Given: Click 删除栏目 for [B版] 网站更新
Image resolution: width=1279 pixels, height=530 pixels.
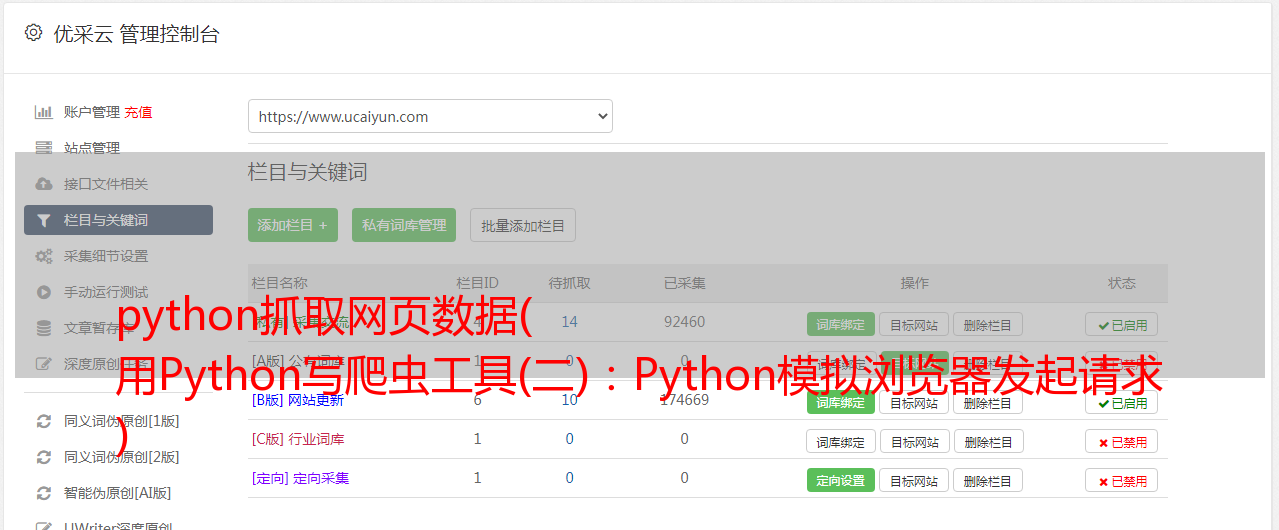Looking at the screenshot, I should click(x=988, y=402).
